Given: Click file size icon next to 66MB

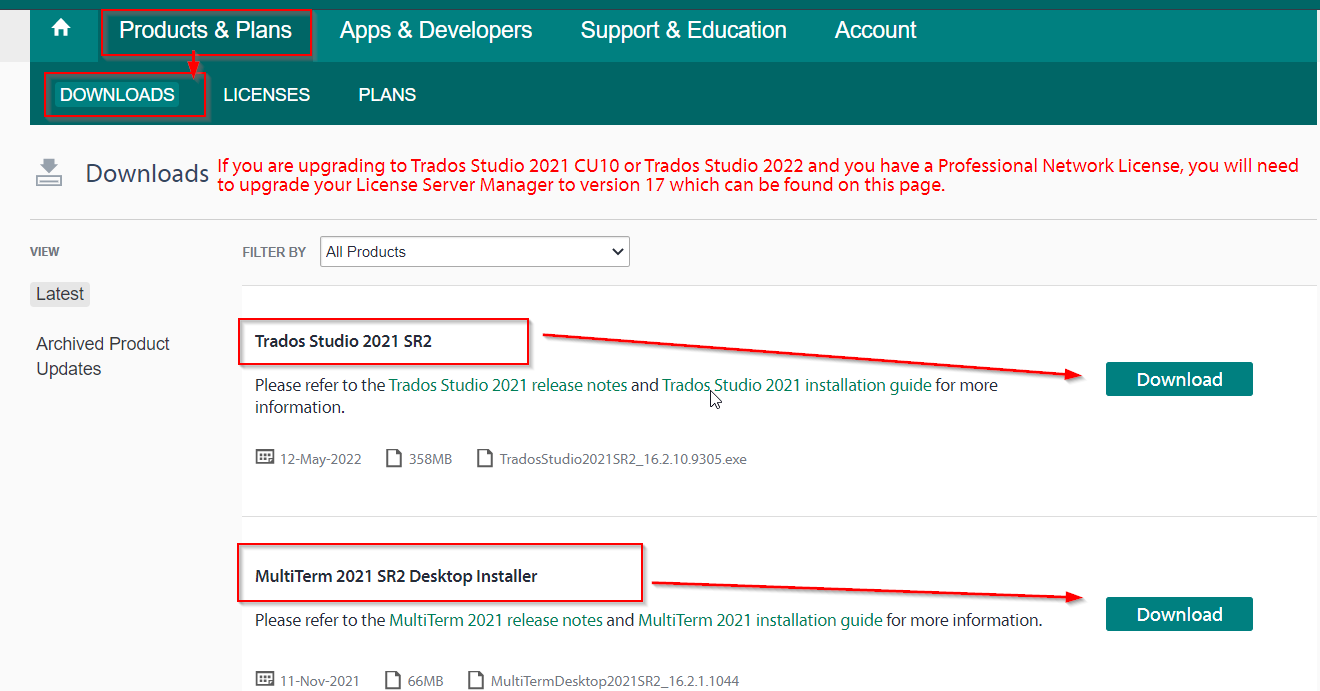Looking at the screenshot, I should point(394,680).
